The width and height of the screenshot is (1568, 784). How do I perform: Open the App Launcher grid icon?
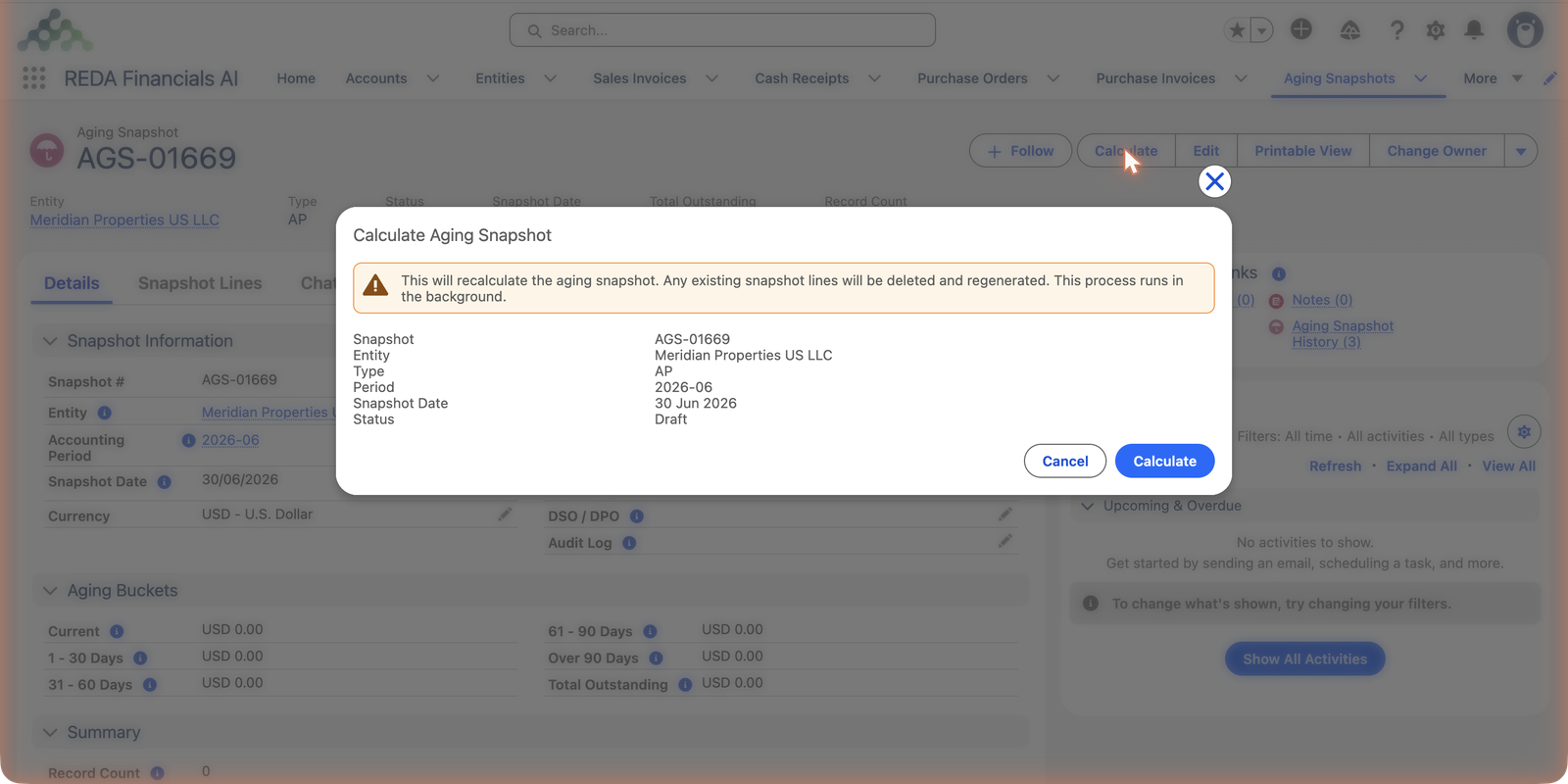pyautogui.click(x=34, y=78)
